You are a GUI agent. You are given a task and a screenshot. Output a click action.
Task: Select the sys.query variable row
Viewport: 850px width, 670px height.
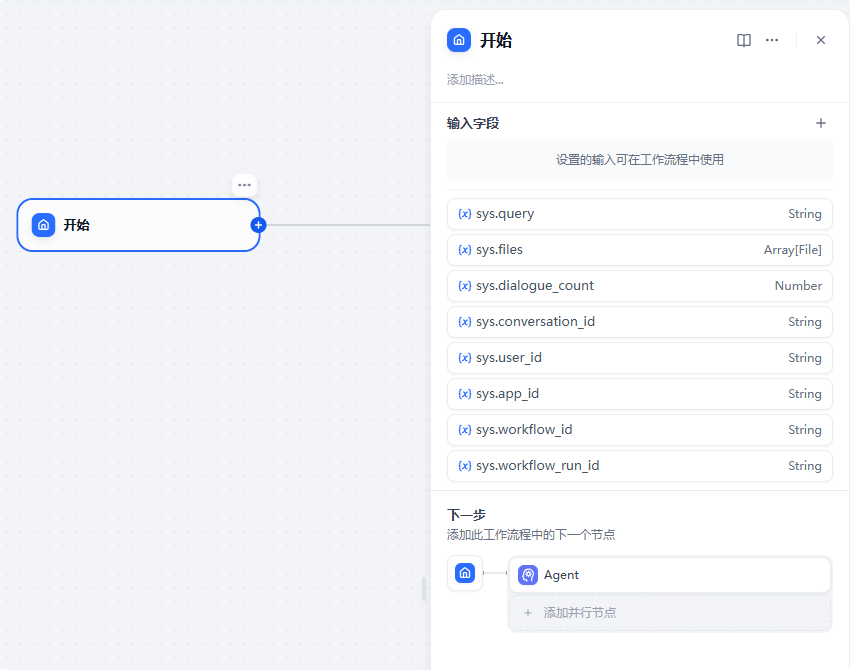coord(639,214)
